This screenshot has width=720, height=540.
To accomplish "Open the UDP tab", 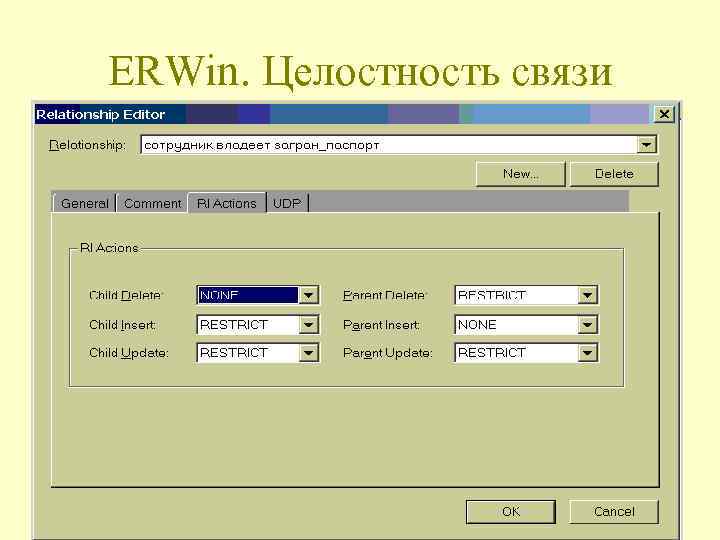I will click(287, 203).
